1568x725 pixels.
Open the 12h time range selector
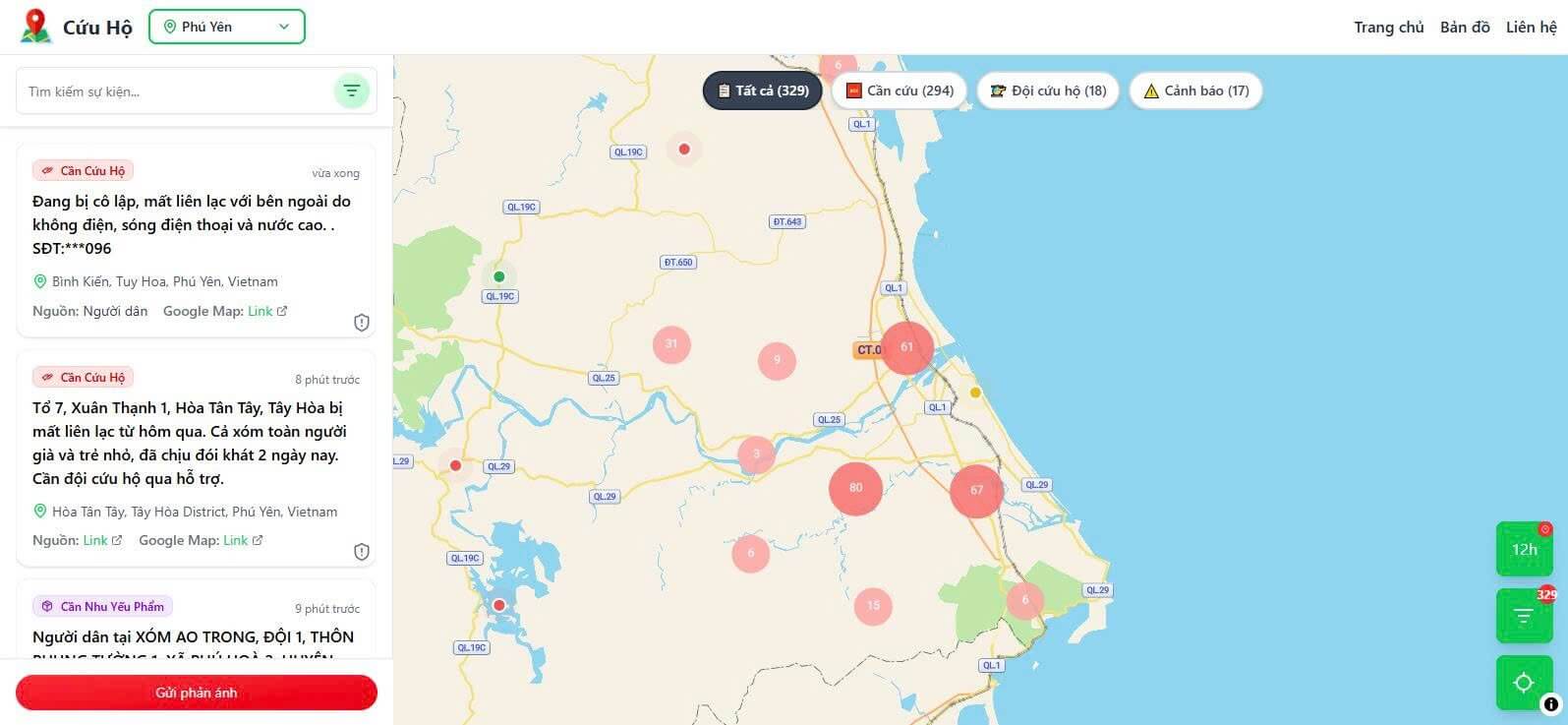tap(1524, 549)
